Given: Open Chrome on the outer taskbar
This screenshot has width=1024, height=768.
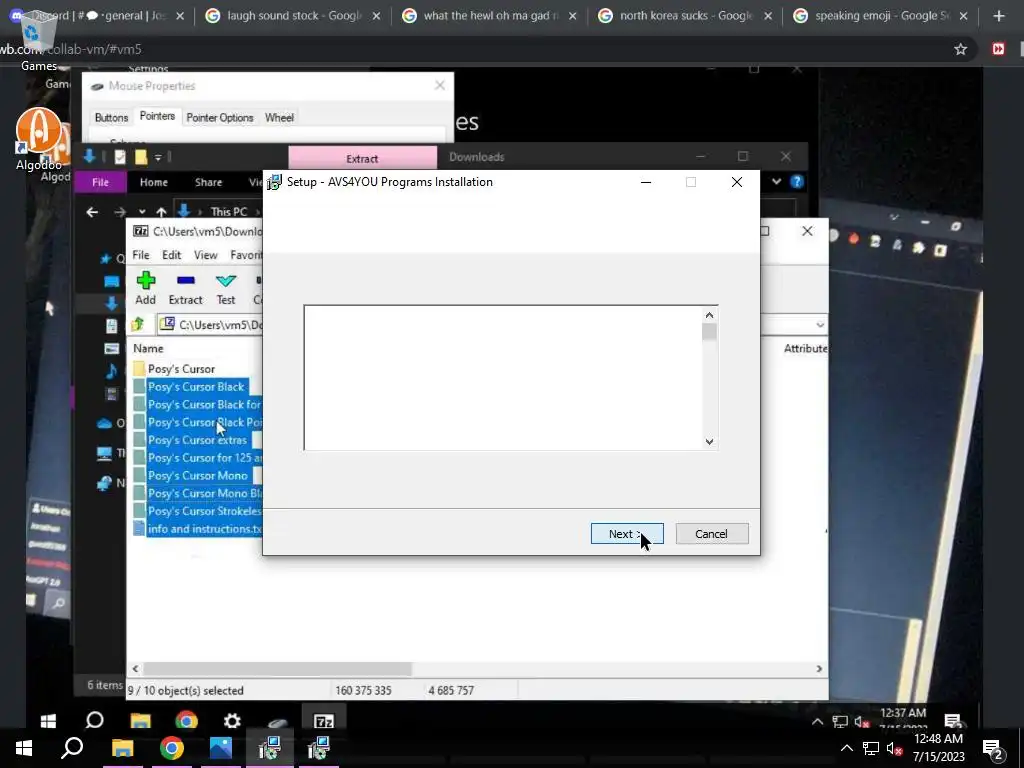Looking at the screenshot, I should pos(171,748).
